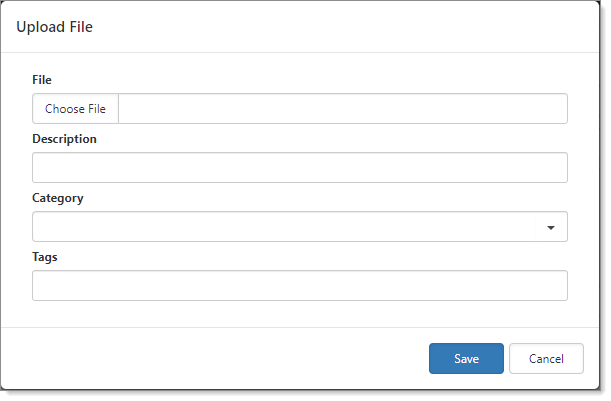
Task: Focus the Tags input field
Action: (x=299, y=286)
